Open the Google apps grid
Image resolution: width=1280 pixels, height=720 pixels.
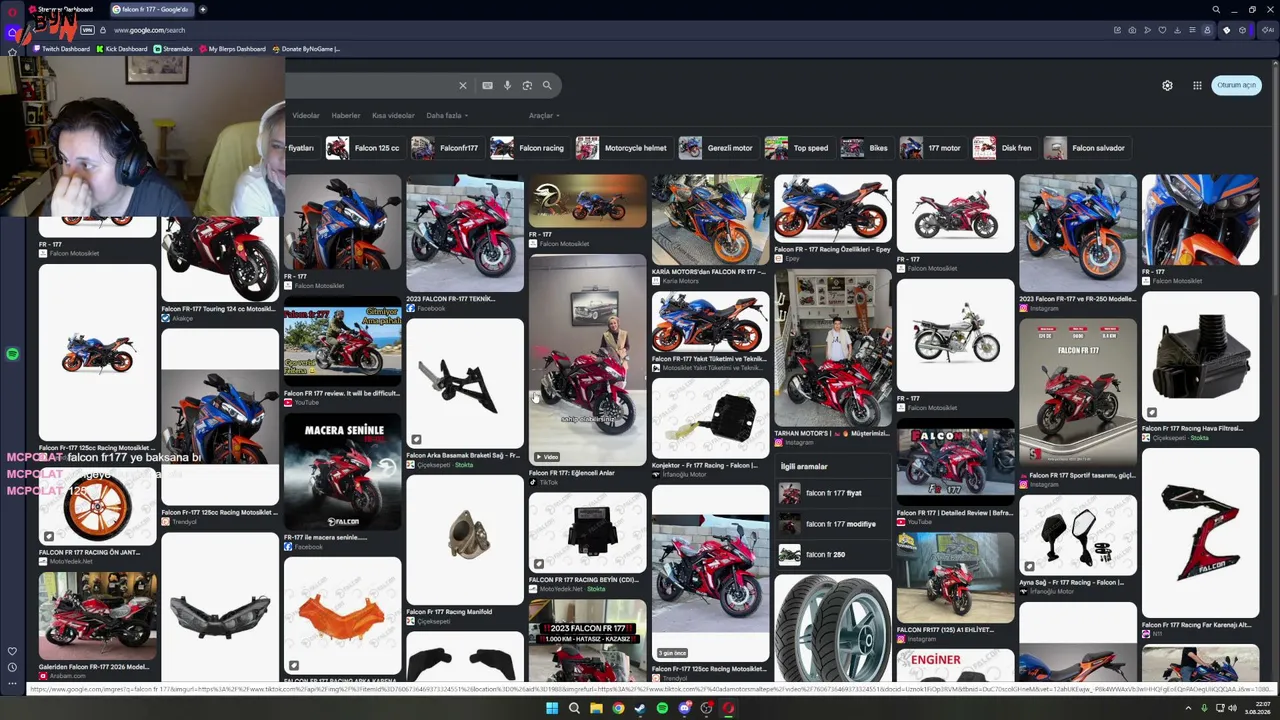pos(1197,86)
